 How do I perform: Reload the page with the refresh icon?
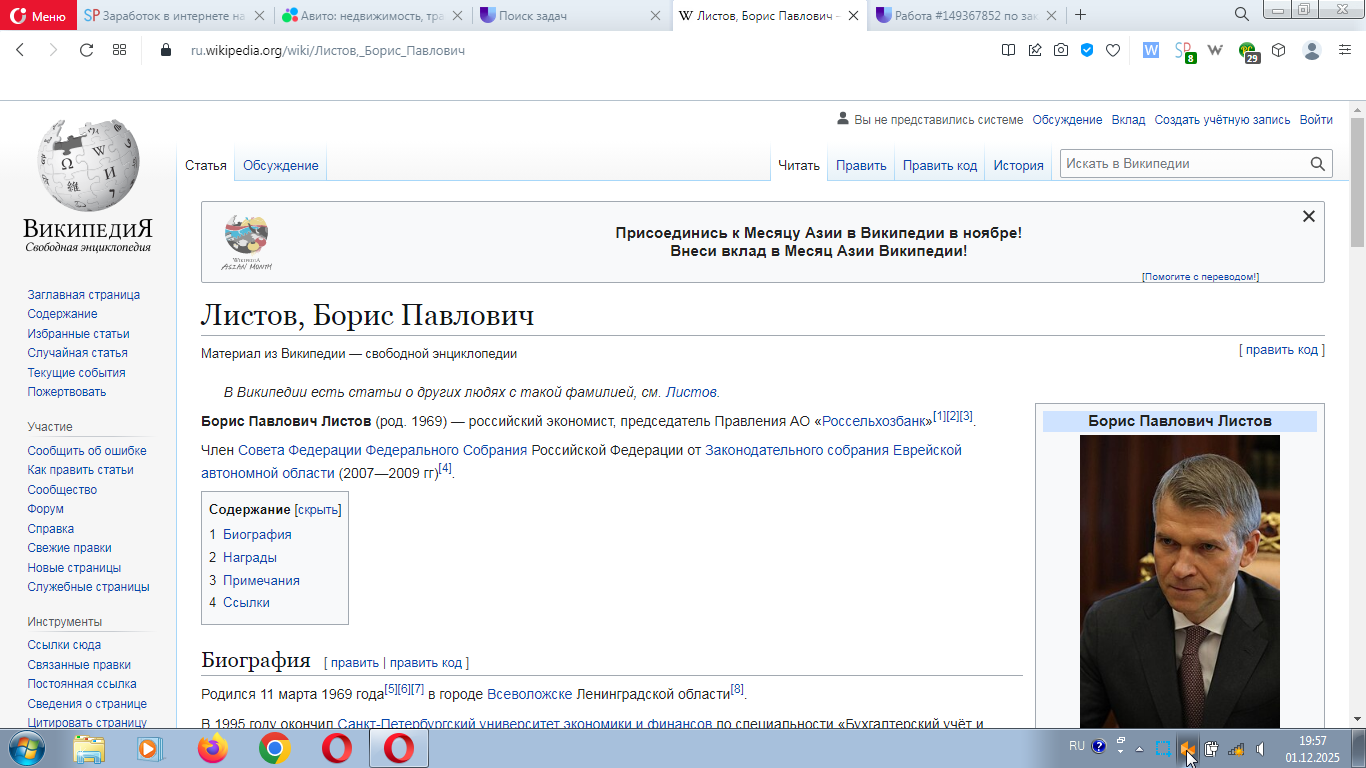86,50
